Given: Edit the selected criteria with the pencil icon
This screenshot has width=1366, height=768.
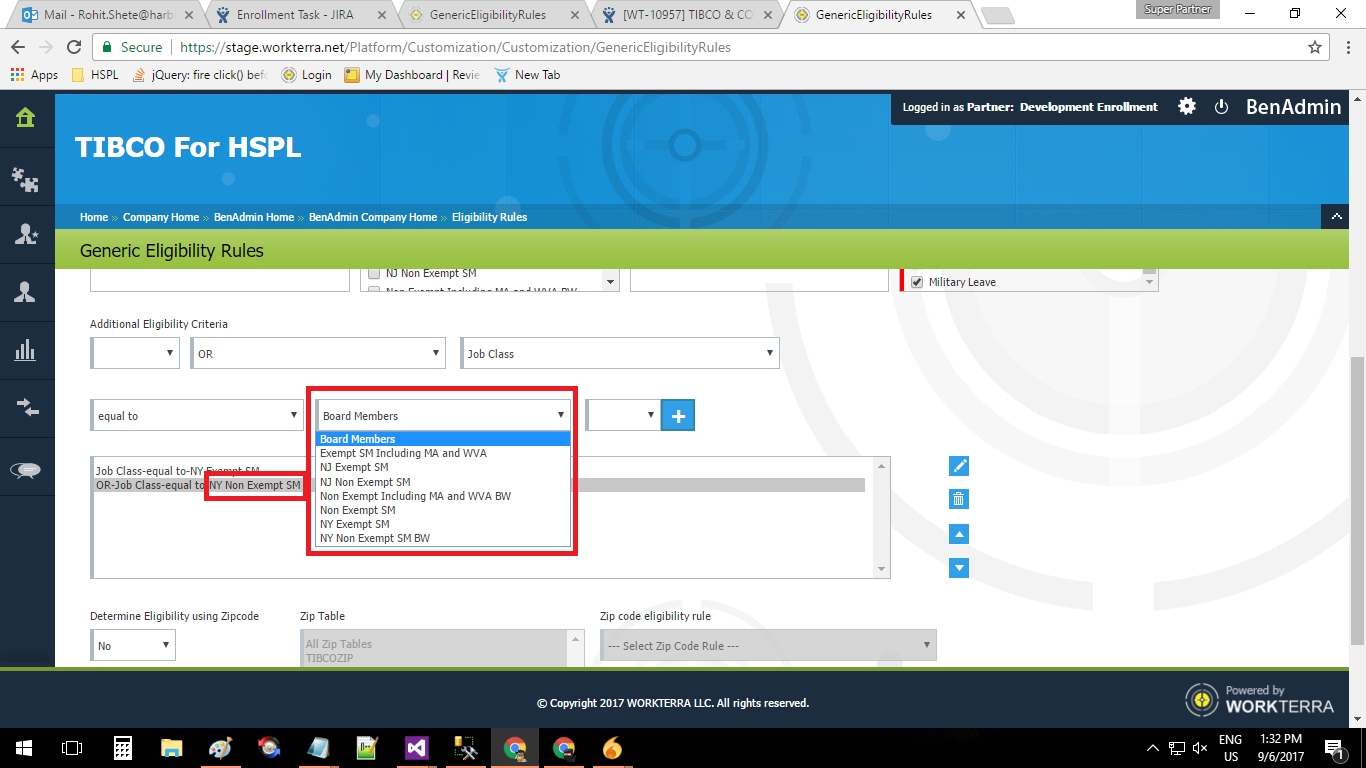Looking at the screenshot, I should 958,466.
